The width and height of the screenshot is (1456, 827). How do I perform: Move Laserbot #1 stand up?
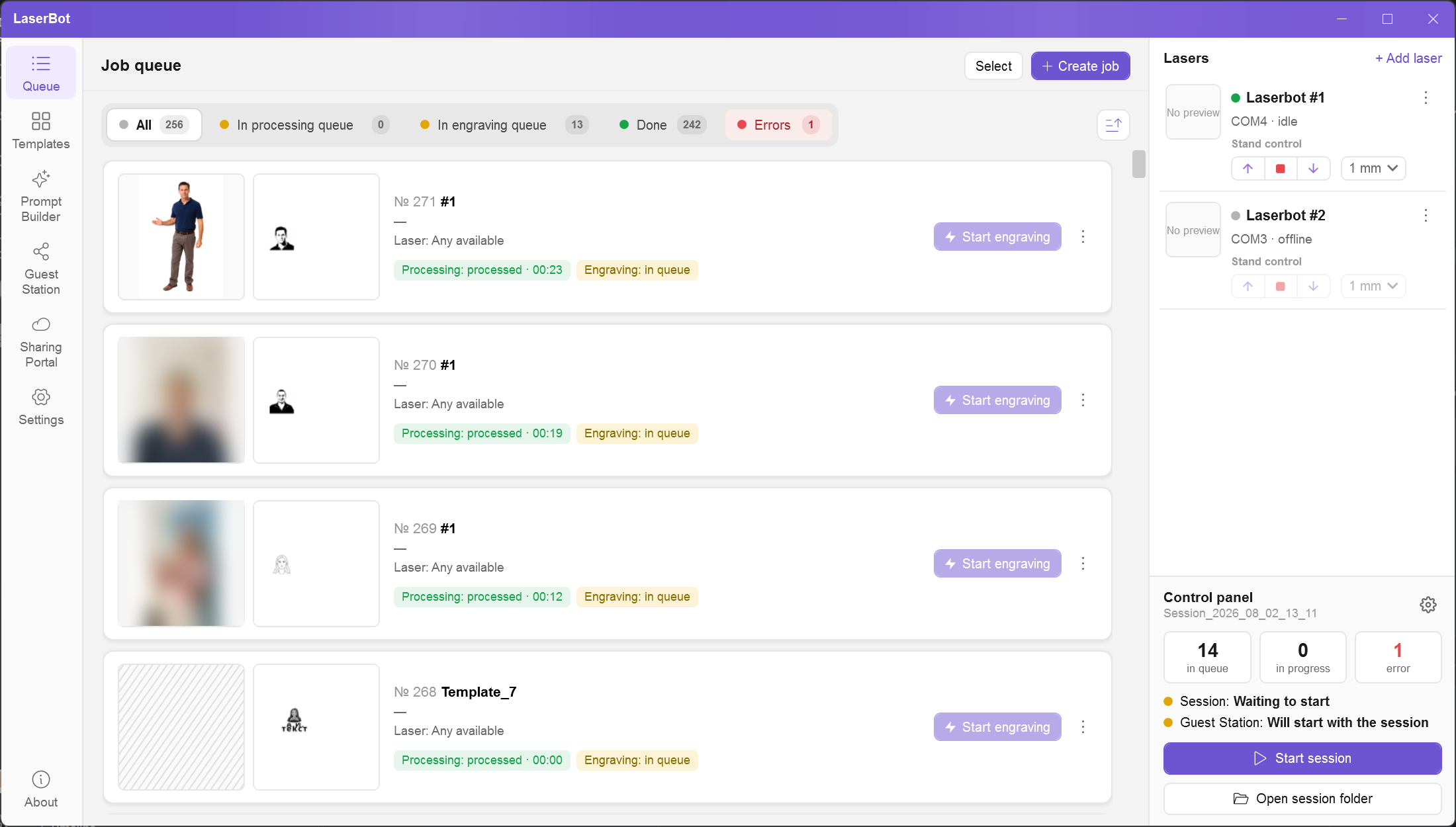click(1248, 169)
